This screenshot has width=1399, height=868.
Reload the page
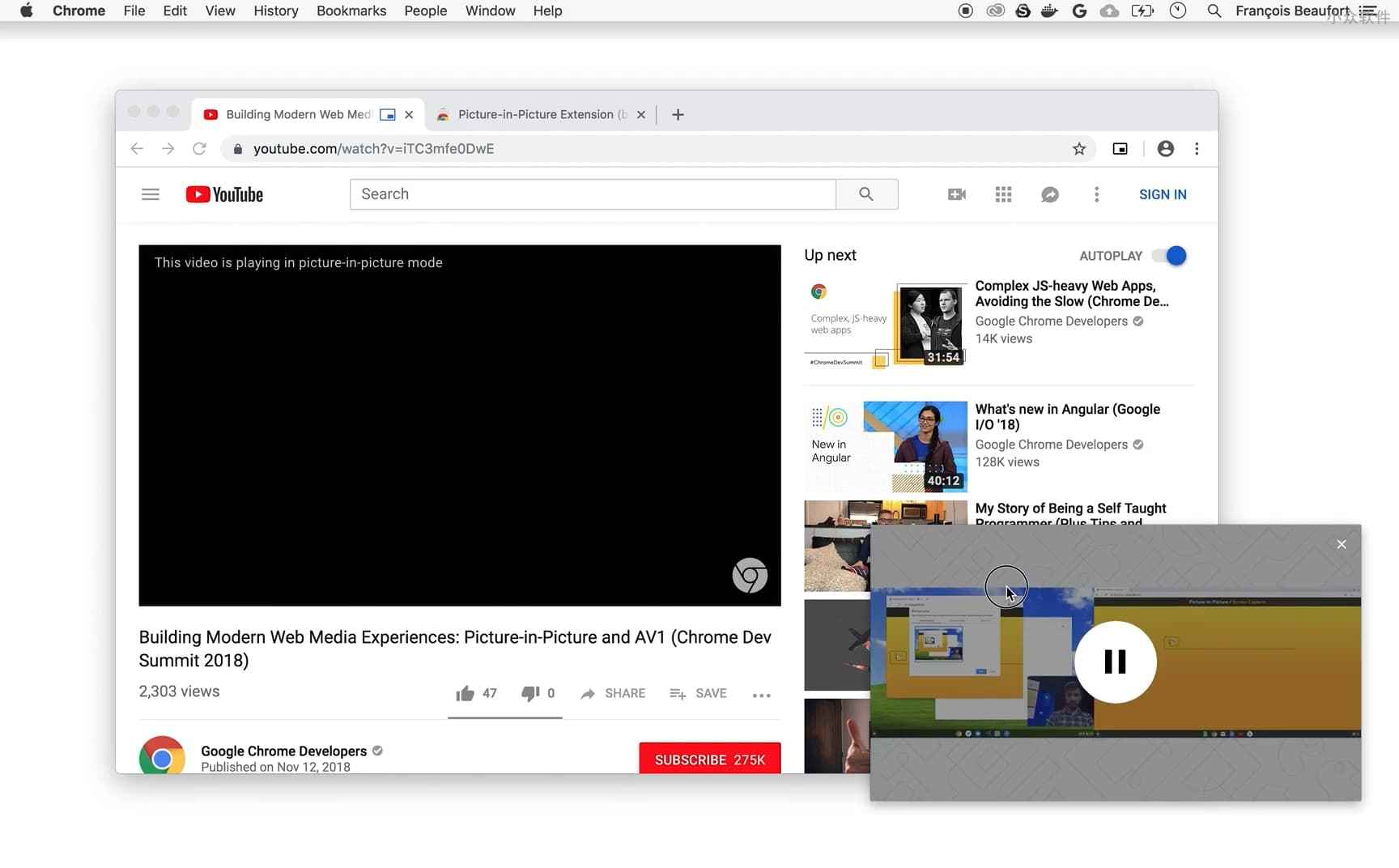point(199,149)
